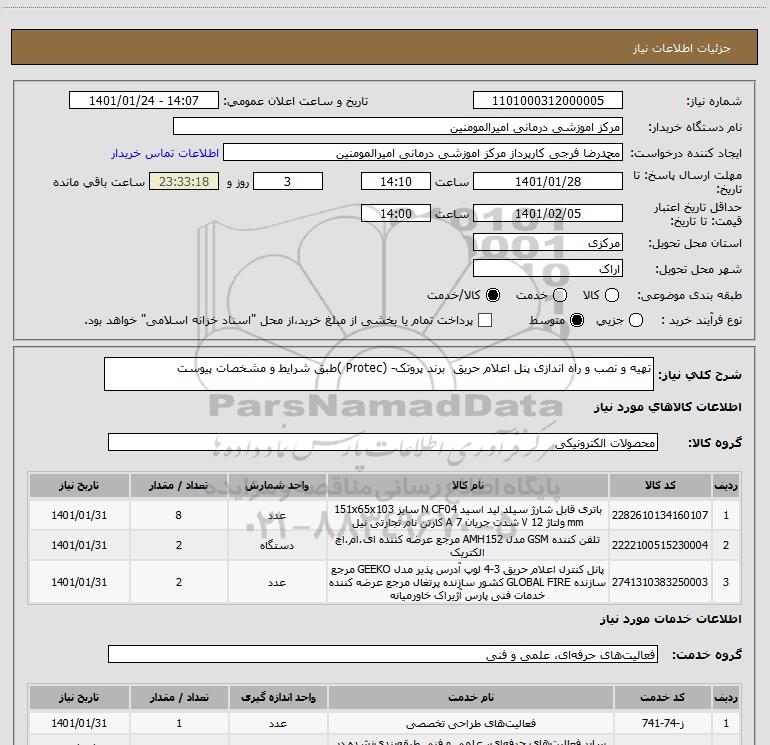Image resolution: width=770 pixels, height=745 pixels.
Task: Click the announcement date field 1401/01/24 - 14:07
Action: (144, 101)
